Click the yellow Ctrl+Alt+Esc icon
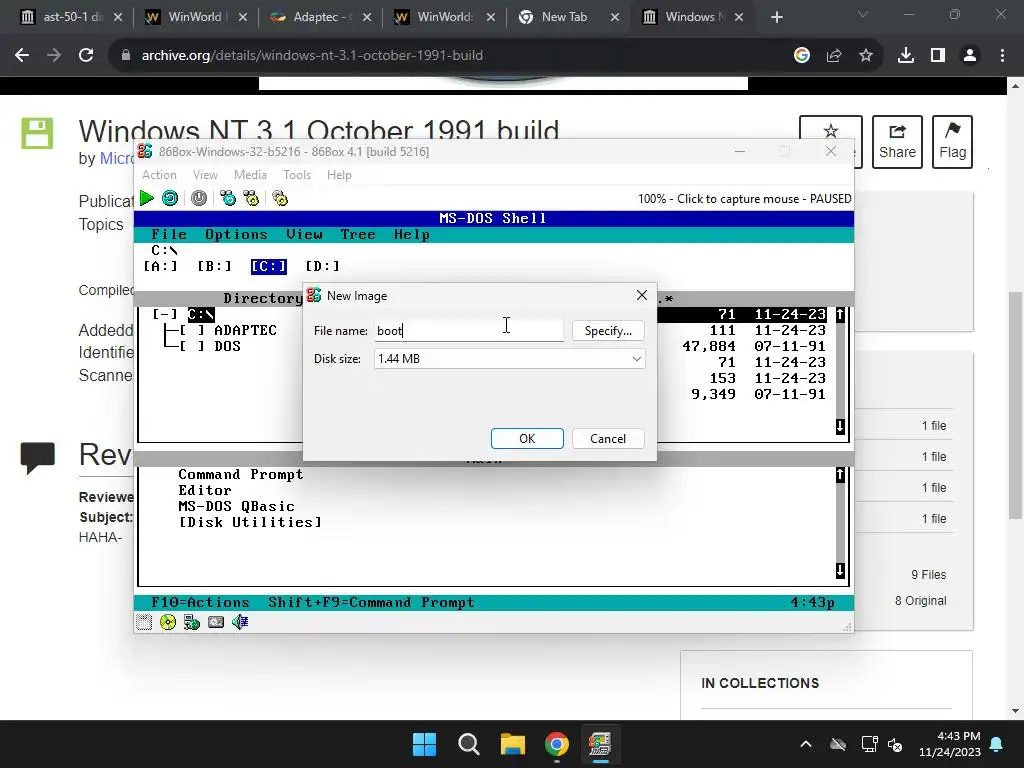This screenshot has height=768, width=1024. (x=251, y=198)
